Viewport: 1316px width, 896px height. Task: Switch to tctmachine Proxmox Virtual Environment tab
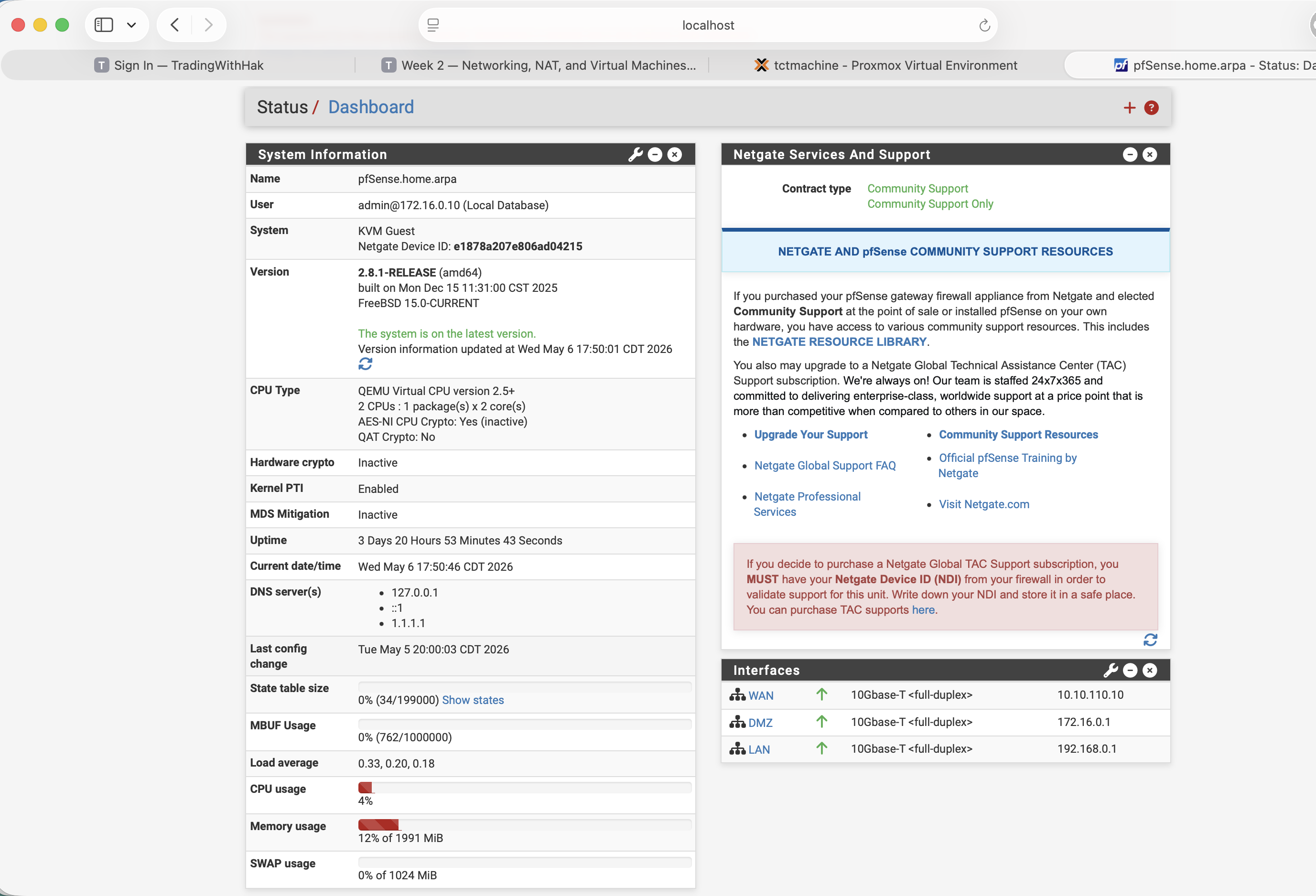(885, 65)
